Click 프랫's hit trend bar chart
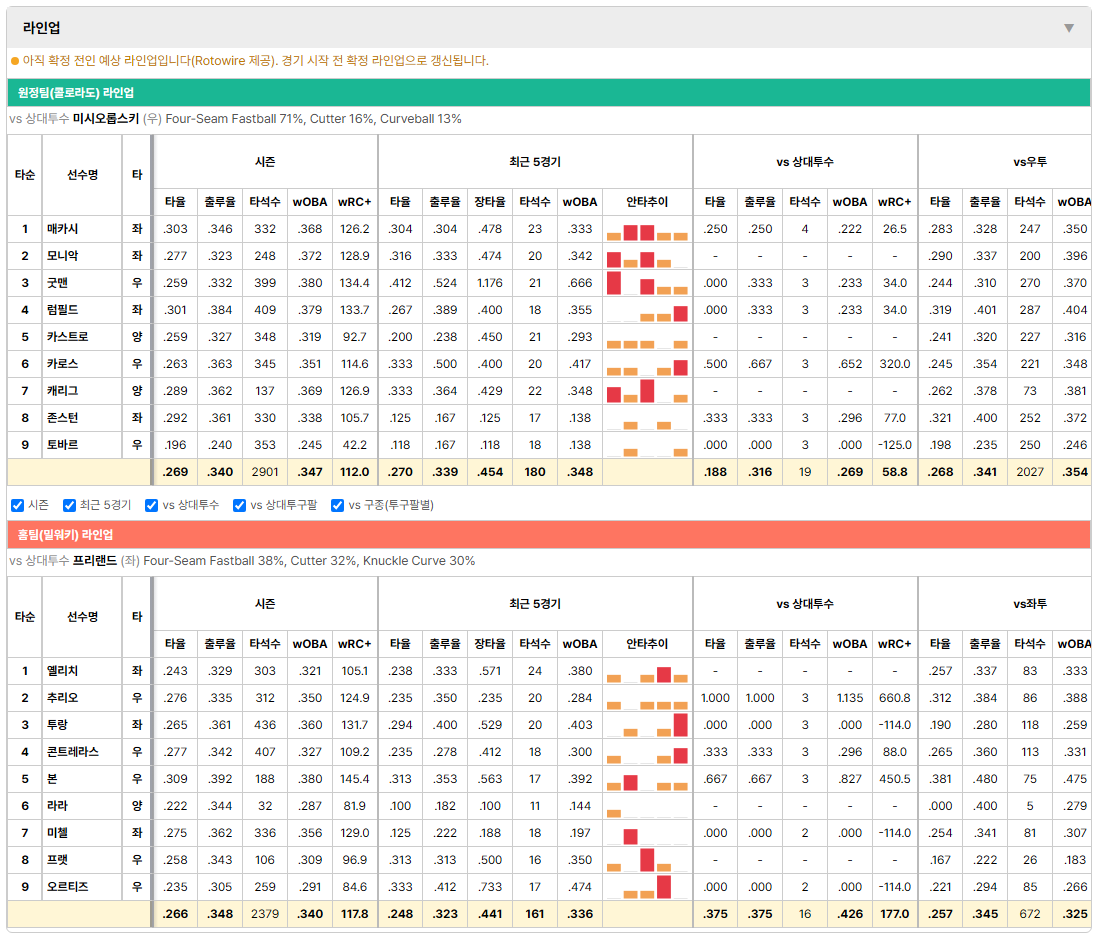 tap(647, 860)
